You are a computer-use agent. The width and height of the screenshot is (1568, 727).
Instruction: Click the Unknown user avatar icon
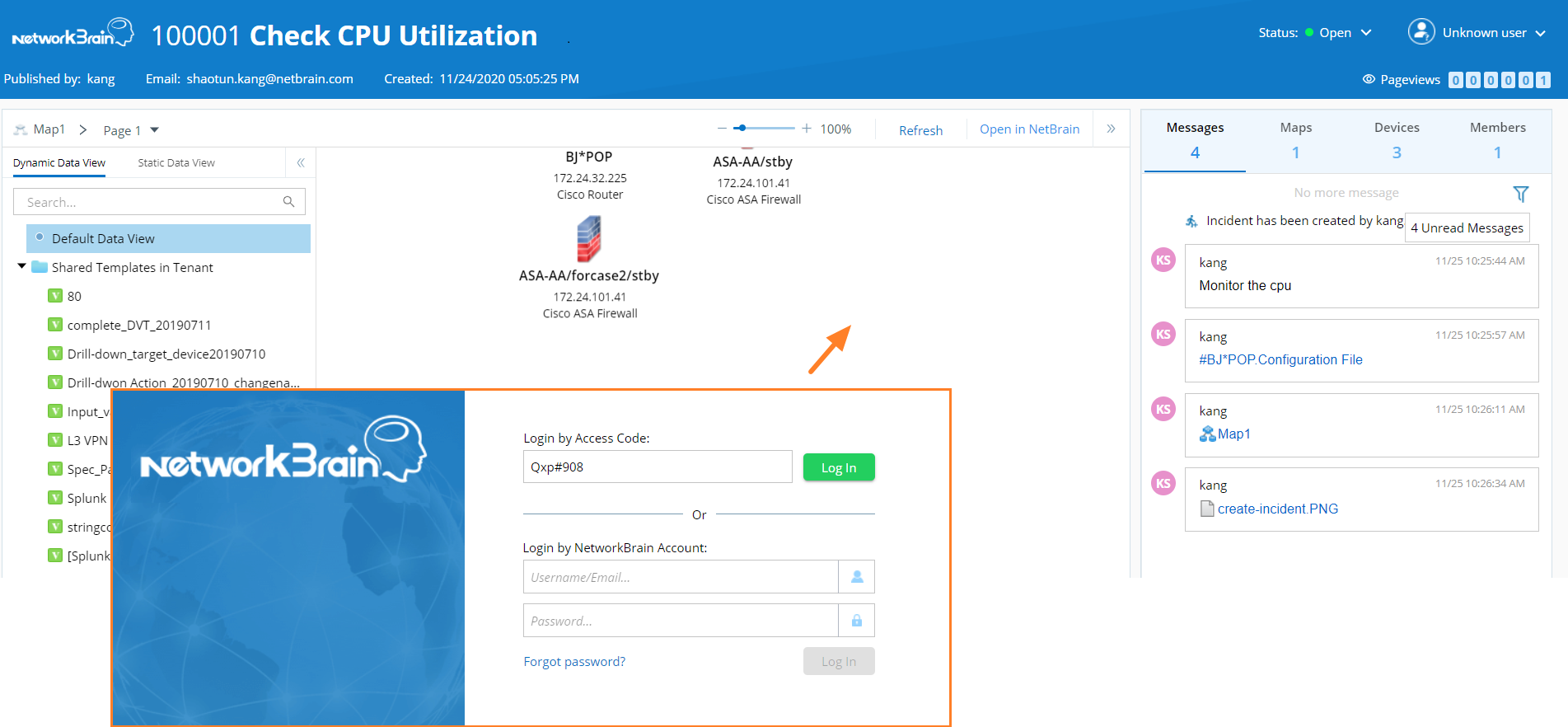1421,32
